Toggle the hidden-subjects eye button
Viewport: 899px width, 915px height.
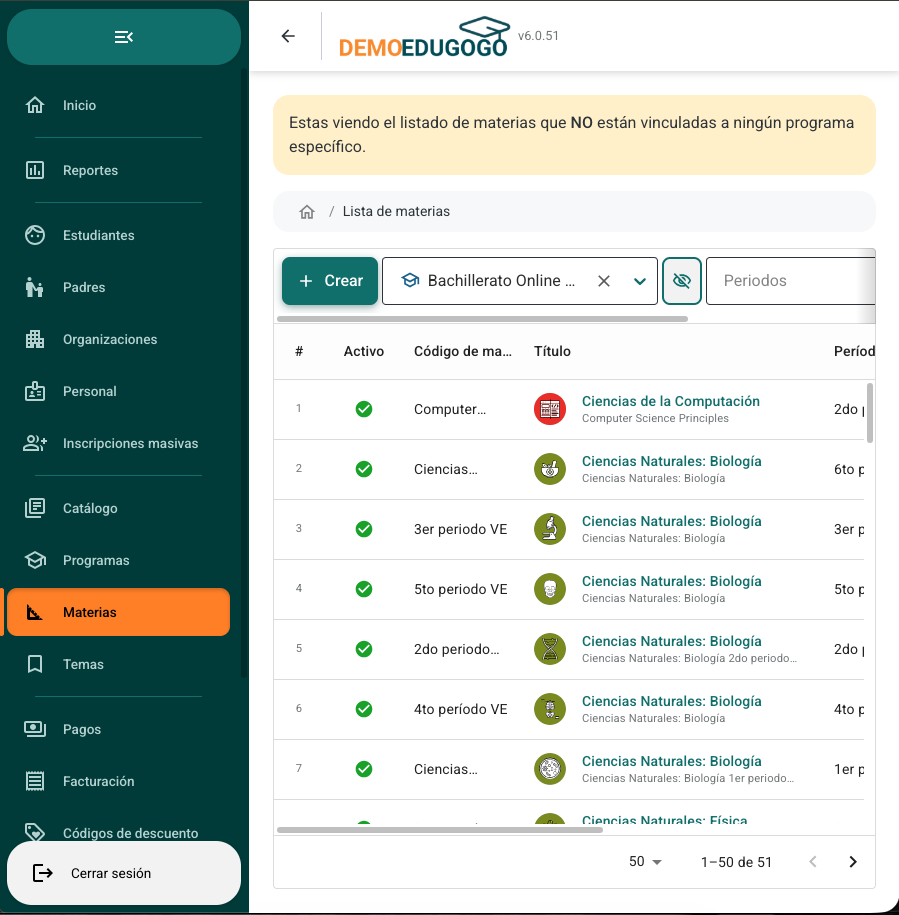[681, 281]
